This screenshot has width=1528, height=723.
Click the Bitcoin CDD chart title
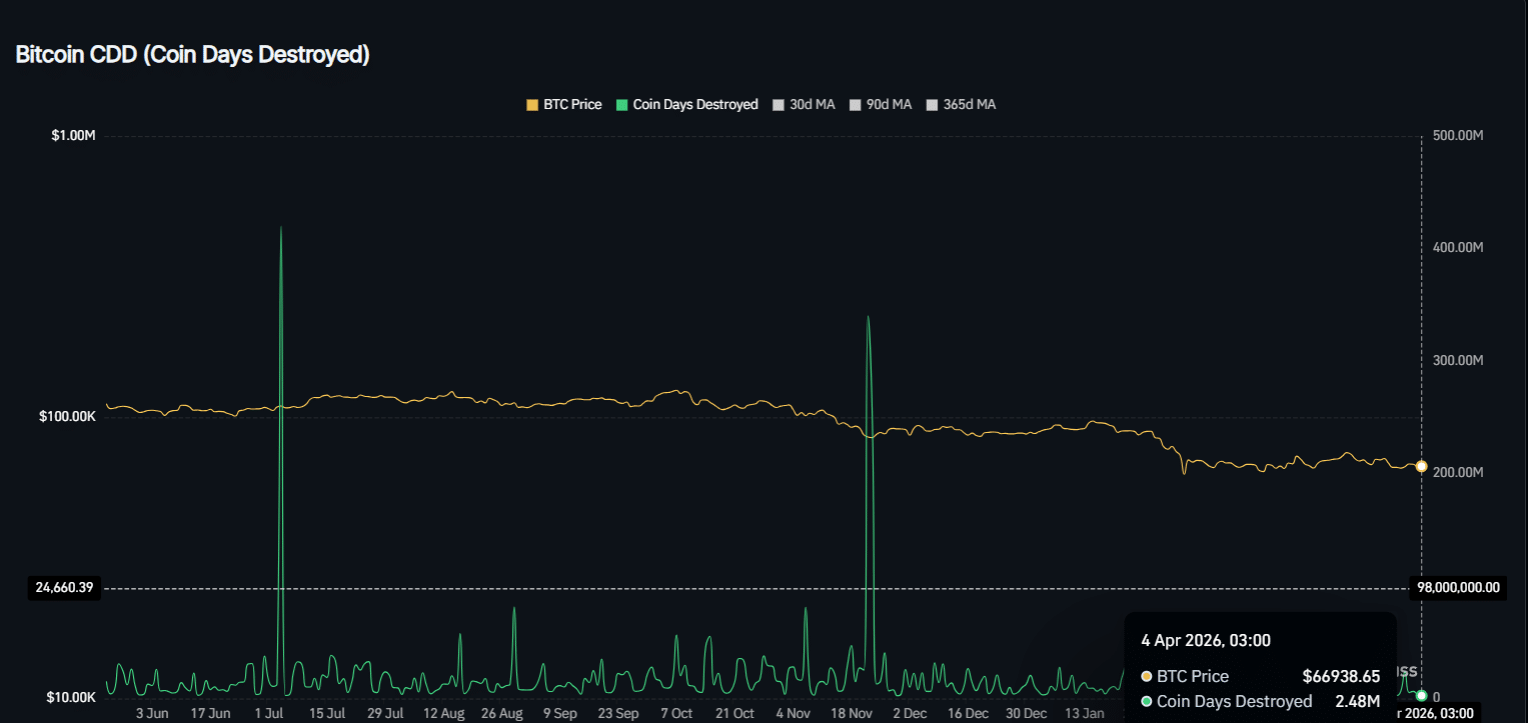(193, 55)
